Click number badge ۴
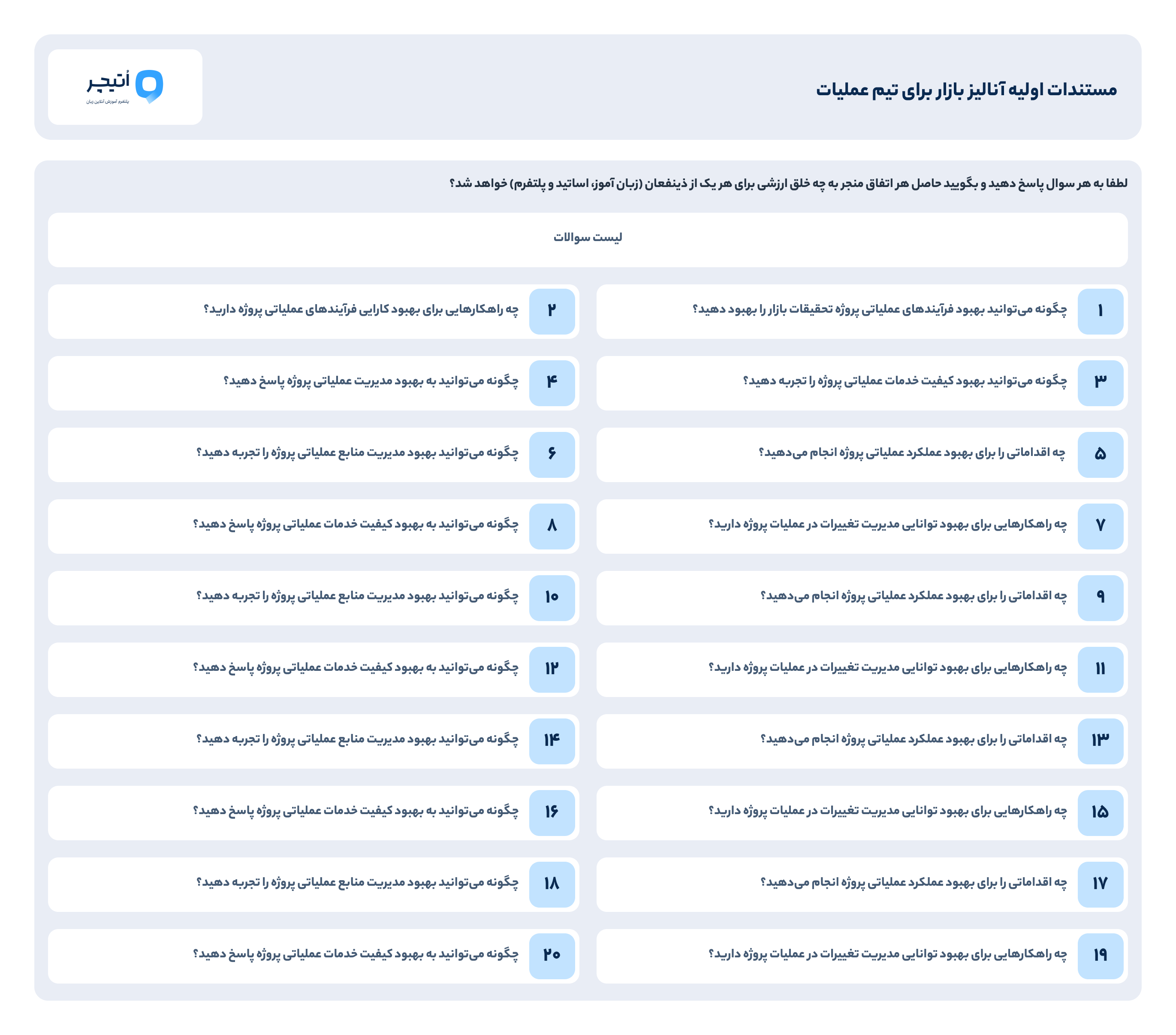Image resolution: width=1176 pixels, height=1035 pixels. [552, 383]
